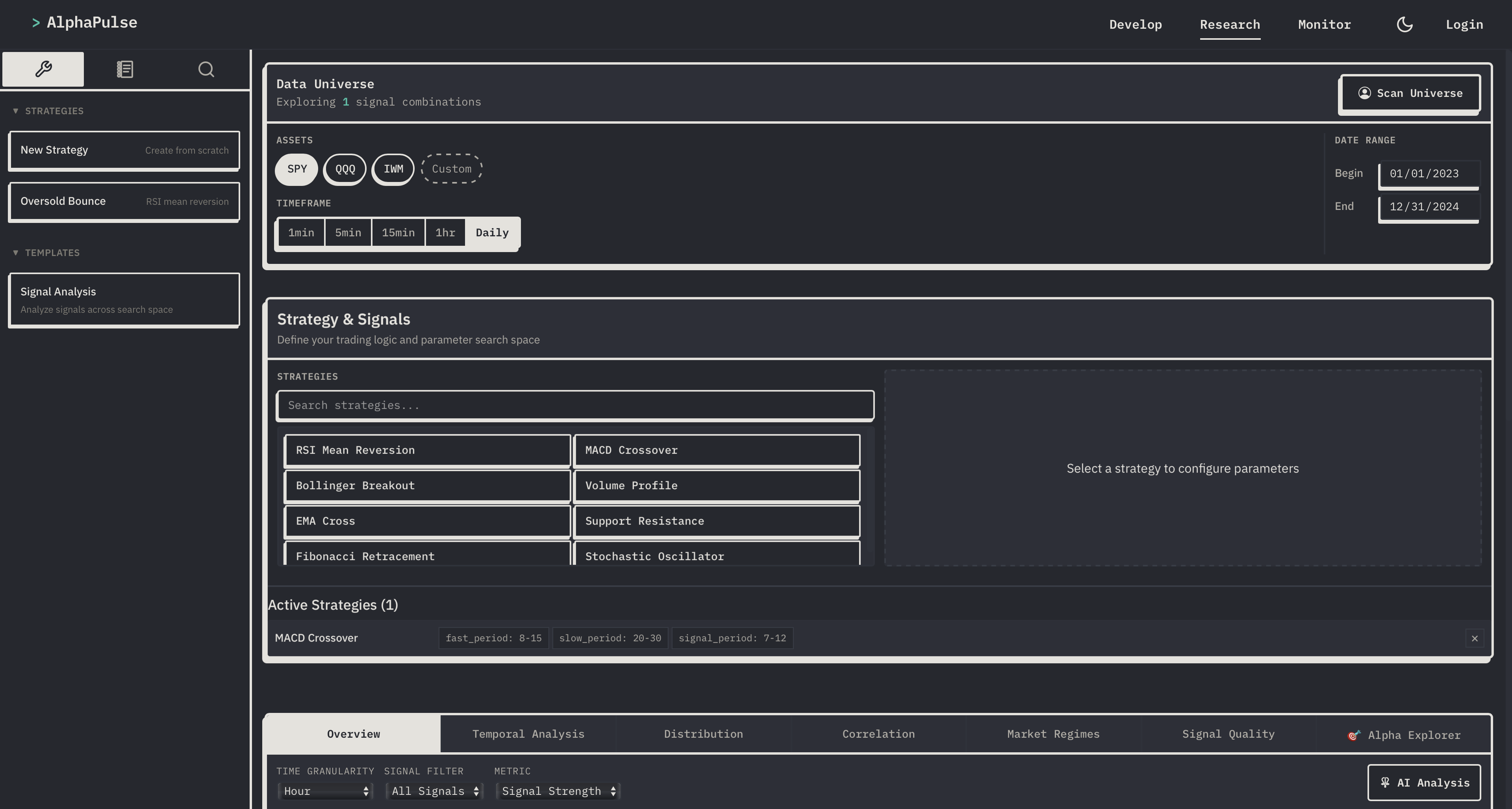Image resolution: width=1512 pixels, height=809 pixels.
Task: Create a New Strategy from scratch
Action: click(124, 150)
